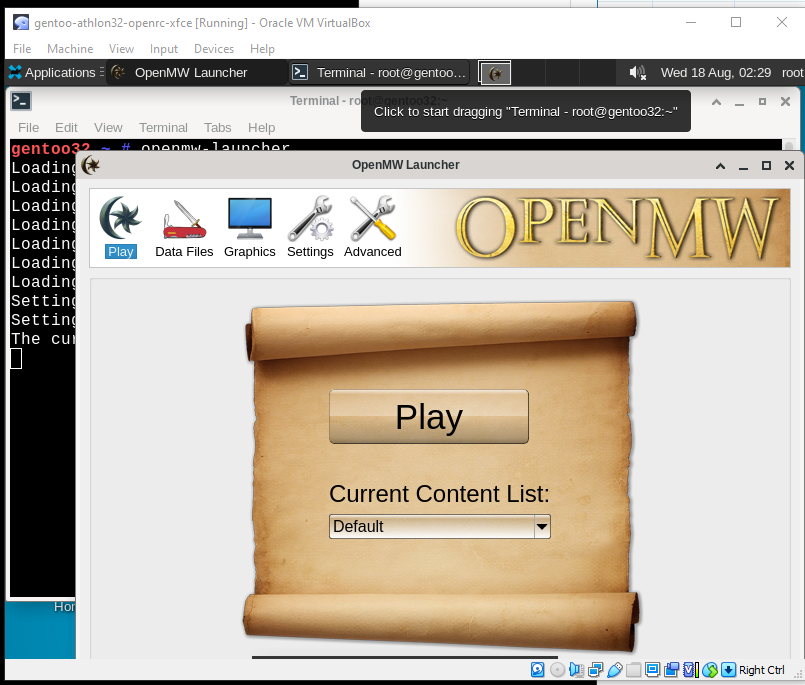Click the big Play button on the scroll
Image resolution: width=805 pixels, height=685 pixels.
coord(429,416)
